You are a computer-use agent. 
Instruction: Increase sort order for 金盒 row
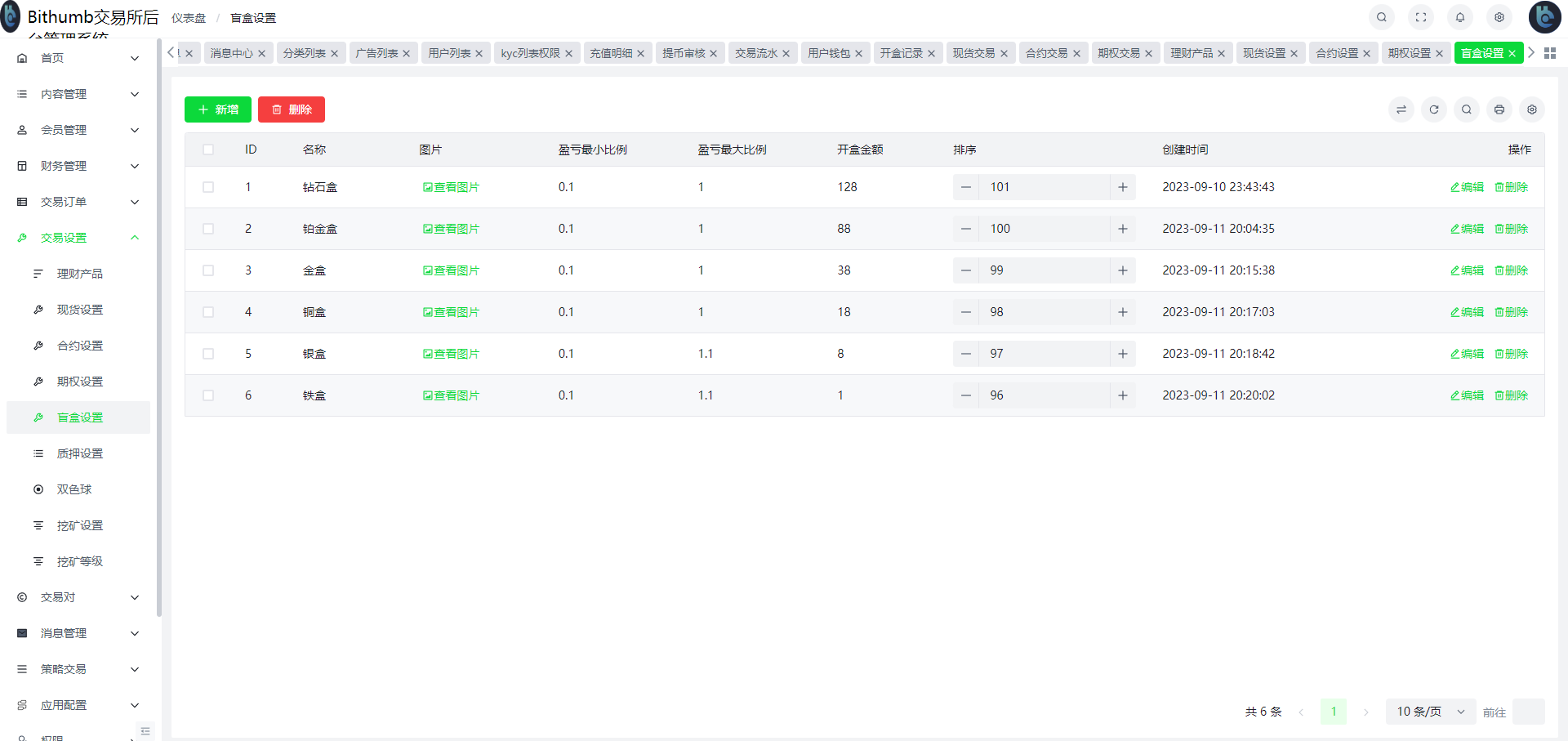coord(1123,270)
